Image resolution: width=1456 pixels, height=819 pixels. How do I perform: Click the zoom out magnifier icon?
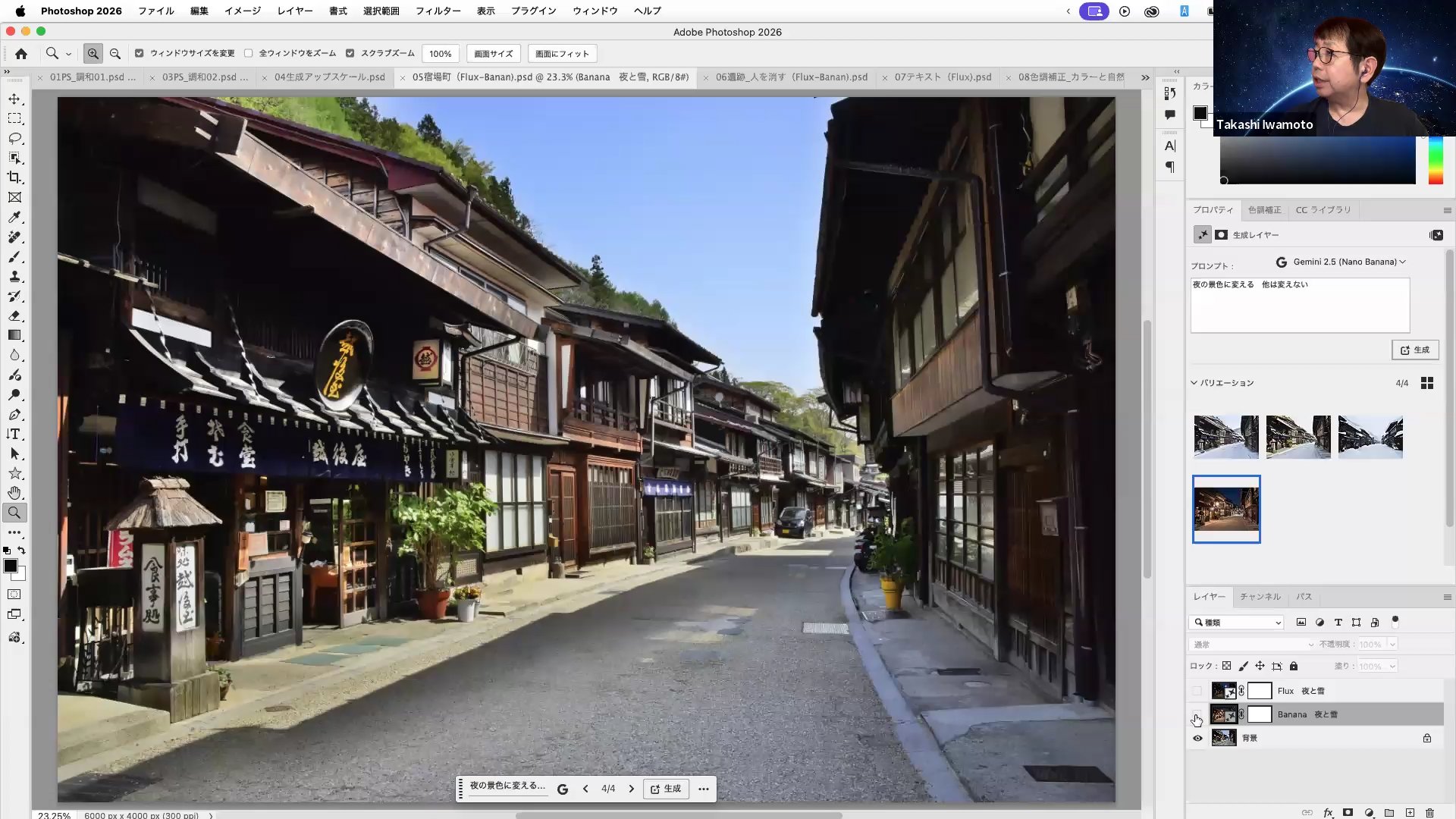[x=115, y=54]
